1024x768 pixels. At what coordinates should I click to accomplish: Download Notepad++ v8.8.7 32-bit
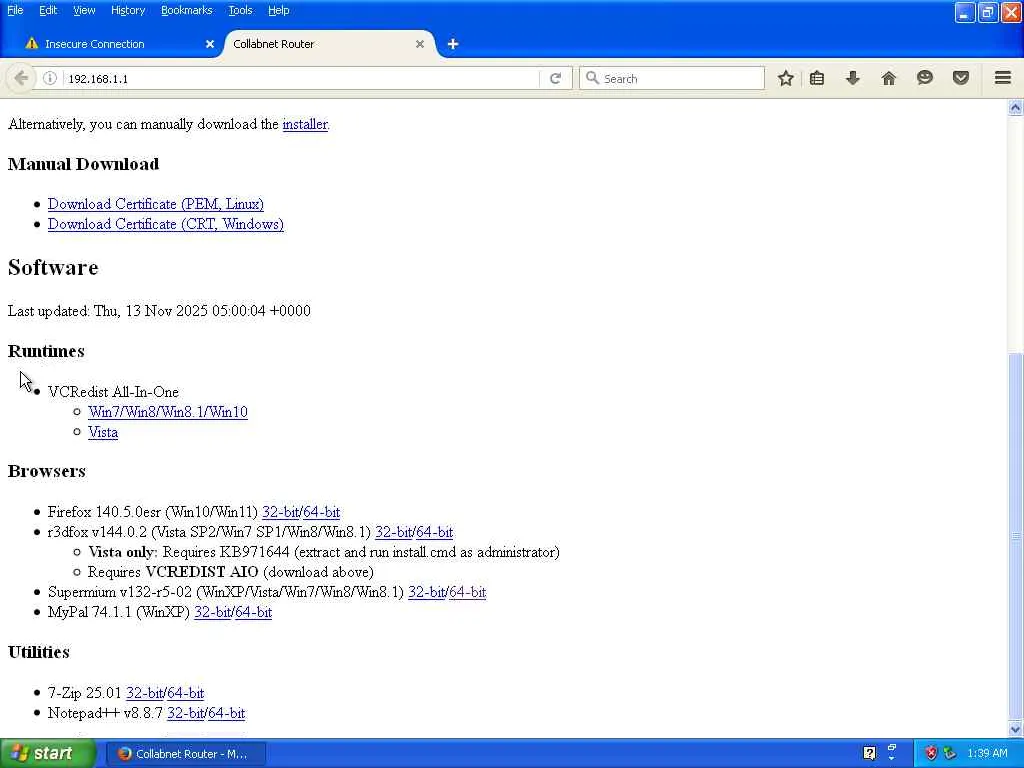(185, 713)
